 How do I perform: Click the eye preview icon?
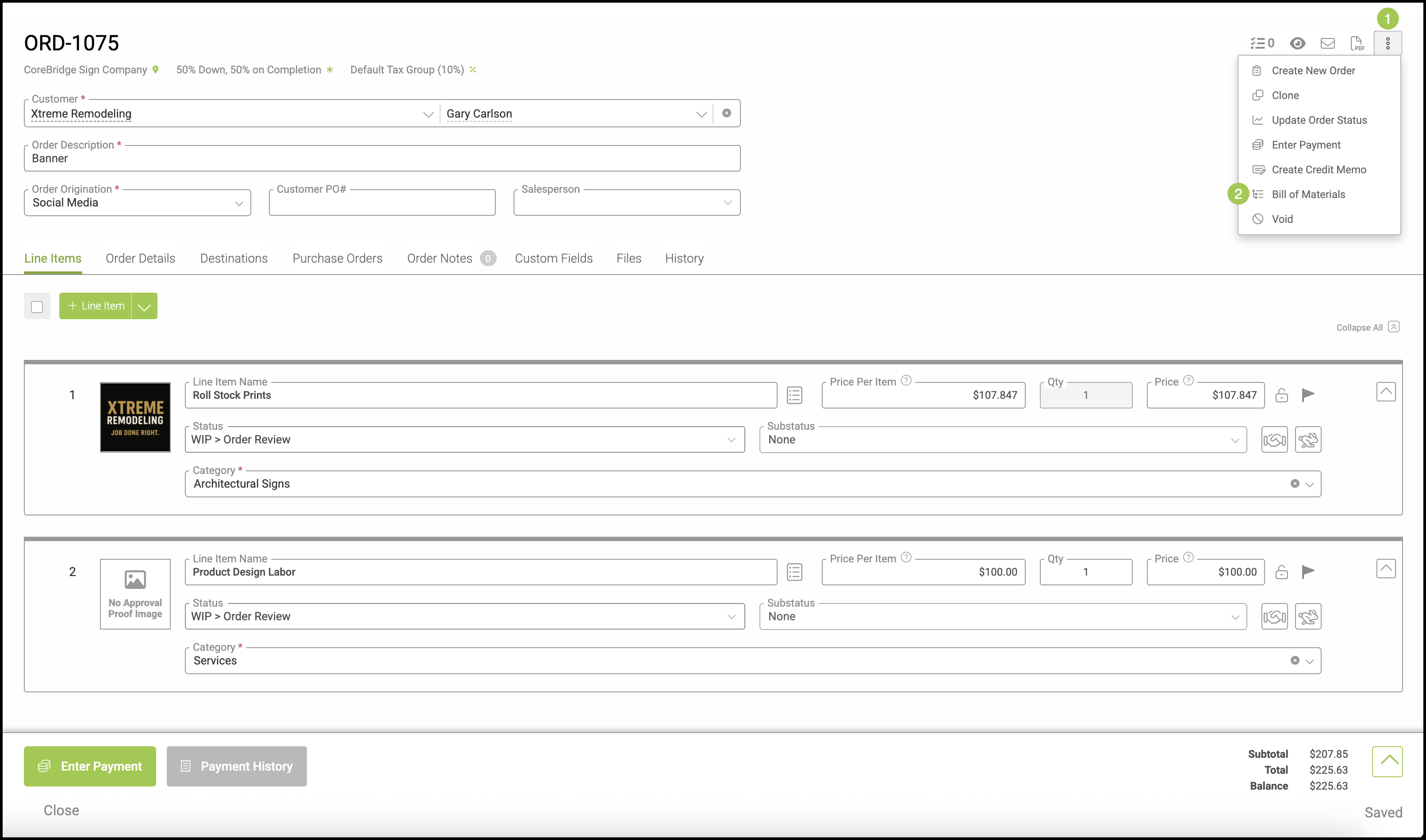point(1297,44)
